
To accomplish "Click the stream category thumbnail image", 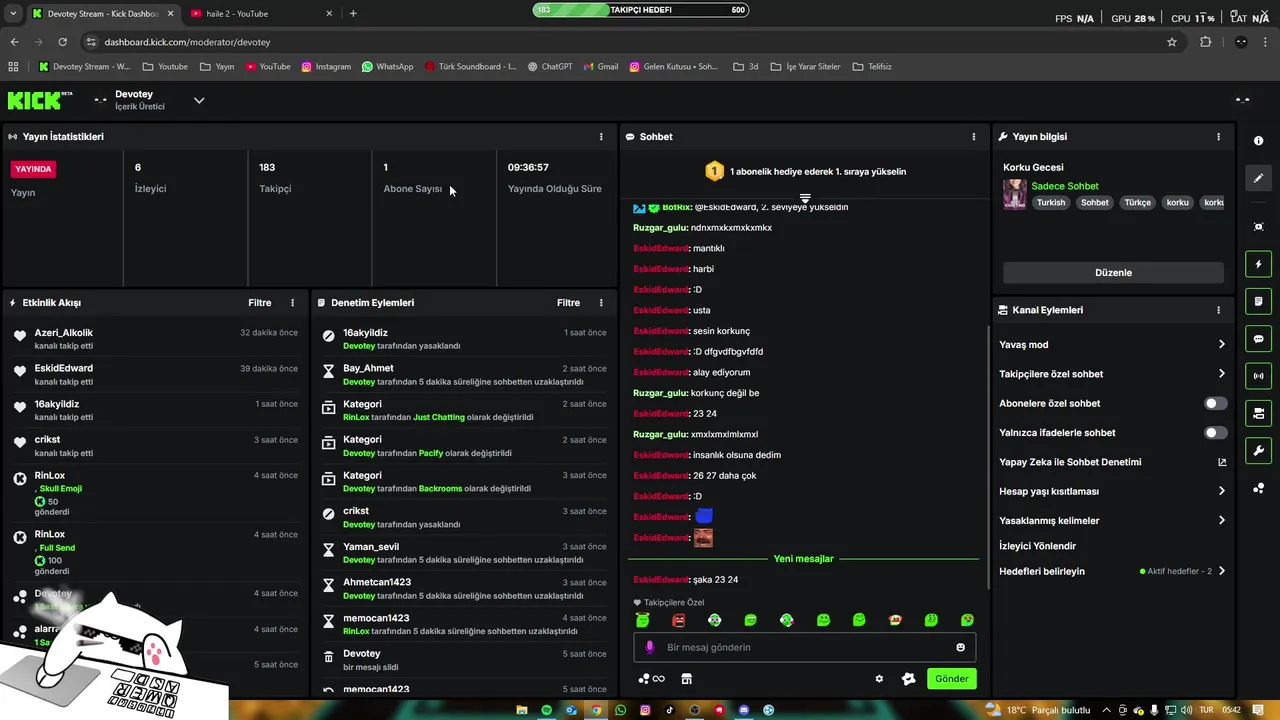I will click(1015, 194).
